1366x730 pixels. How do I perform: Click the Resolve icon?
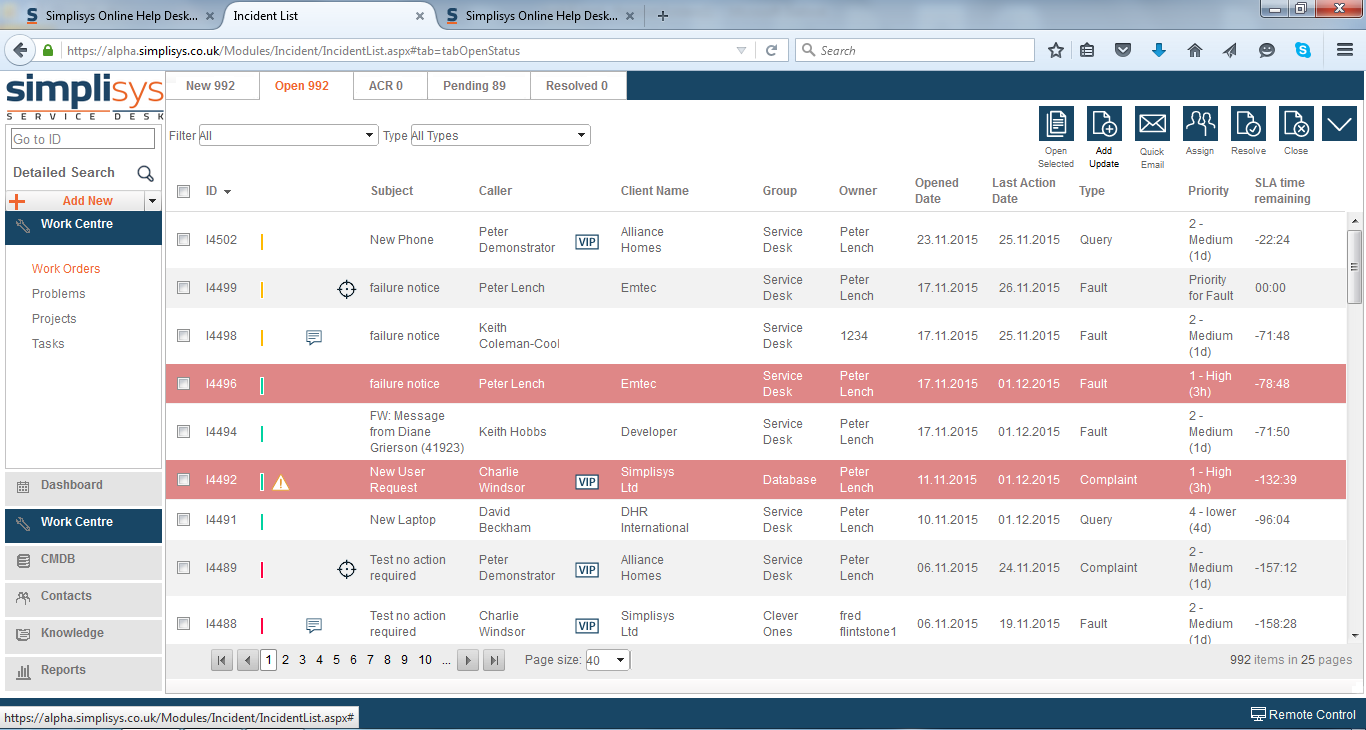point(1248,124)
